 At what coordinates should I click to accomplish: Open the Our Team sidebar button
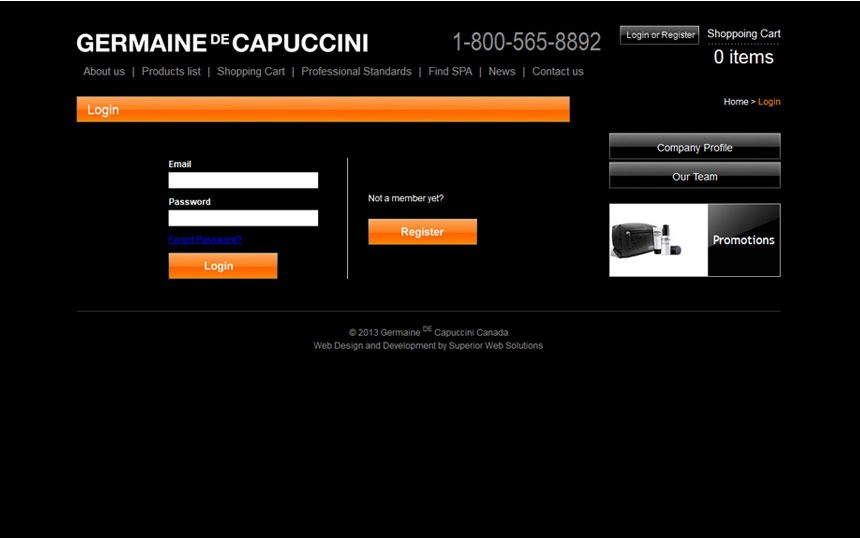click(694, 175)
